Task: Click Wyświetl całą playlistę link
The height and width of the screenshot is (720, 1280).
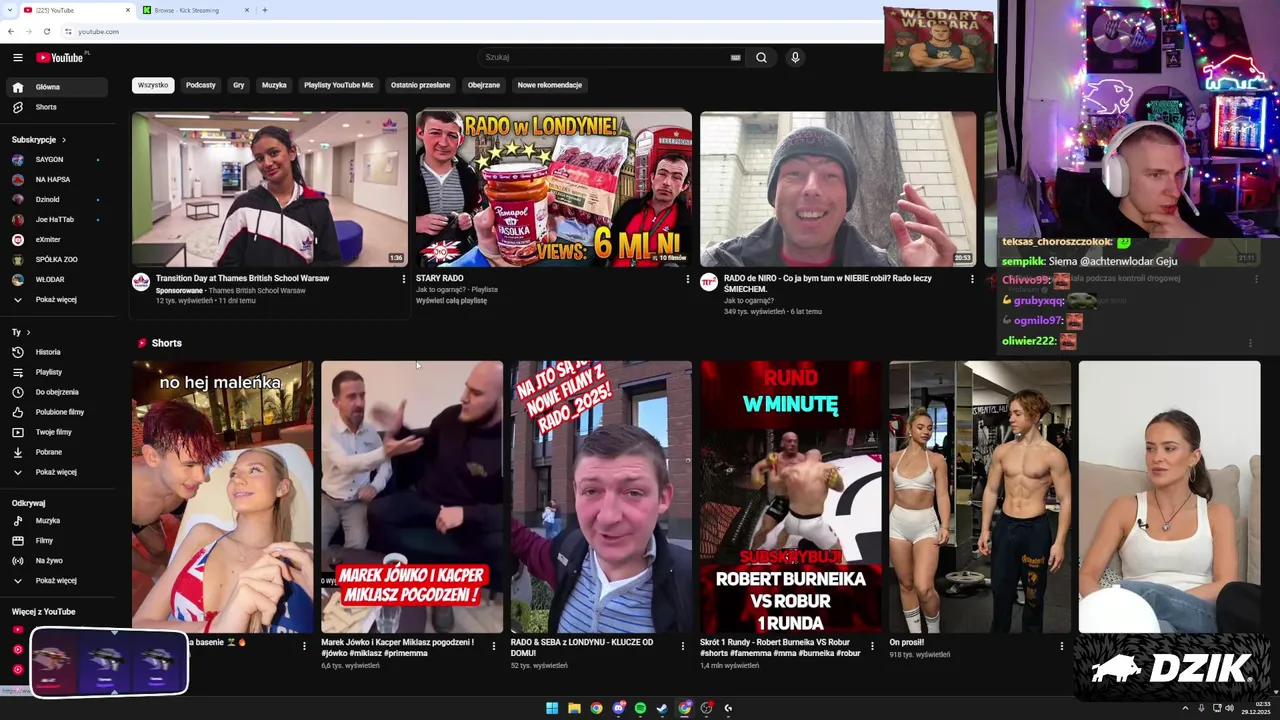Action: (x=451, y=300)
